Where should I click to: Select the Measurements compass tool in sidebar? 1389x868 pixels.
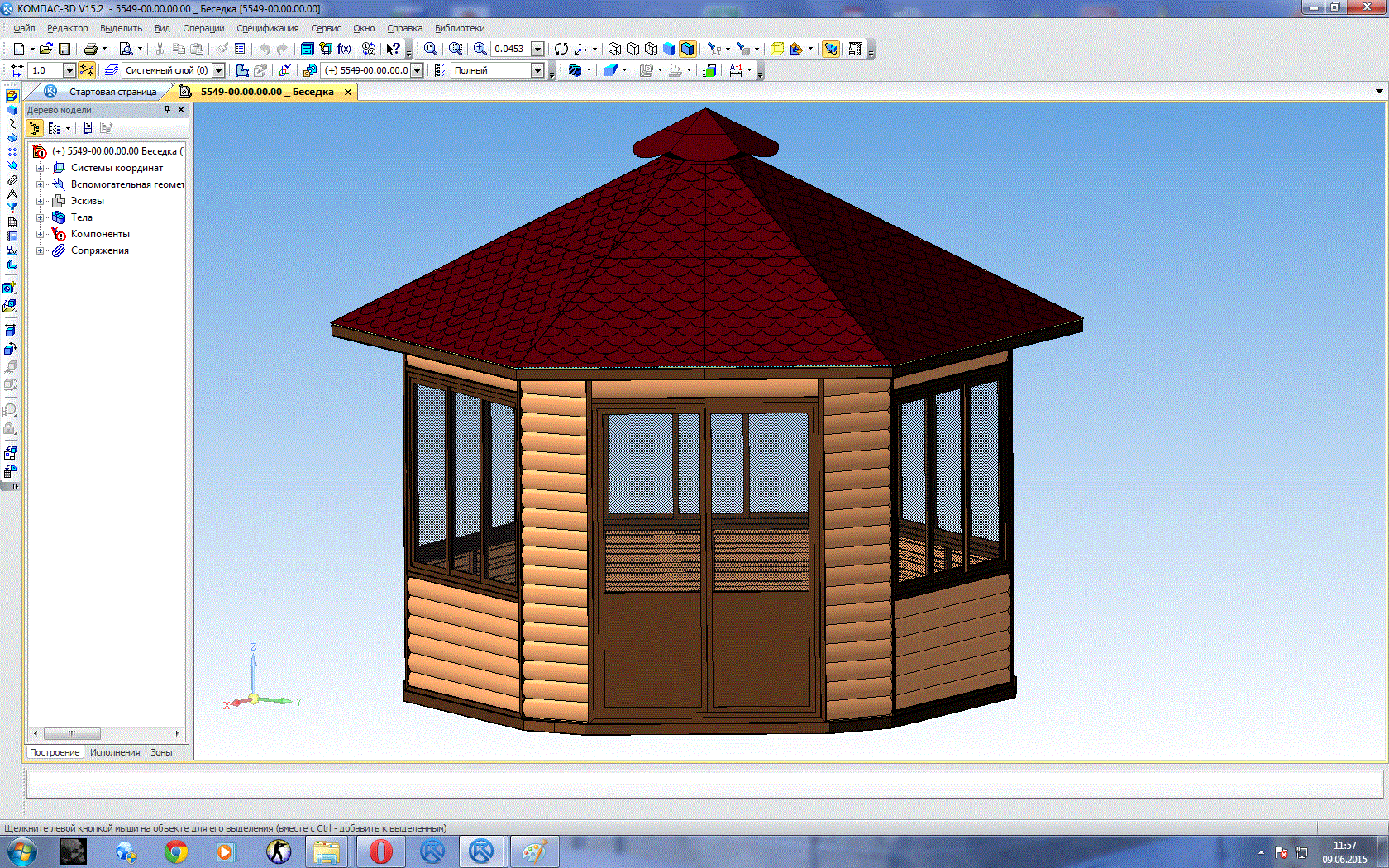click(12, 194)
